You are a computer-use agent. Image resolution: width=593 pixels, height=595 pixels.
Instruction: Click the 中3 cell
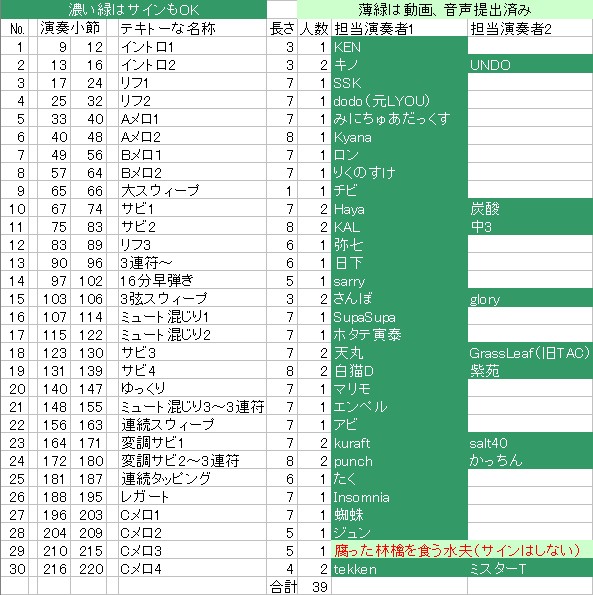[530, 227]
